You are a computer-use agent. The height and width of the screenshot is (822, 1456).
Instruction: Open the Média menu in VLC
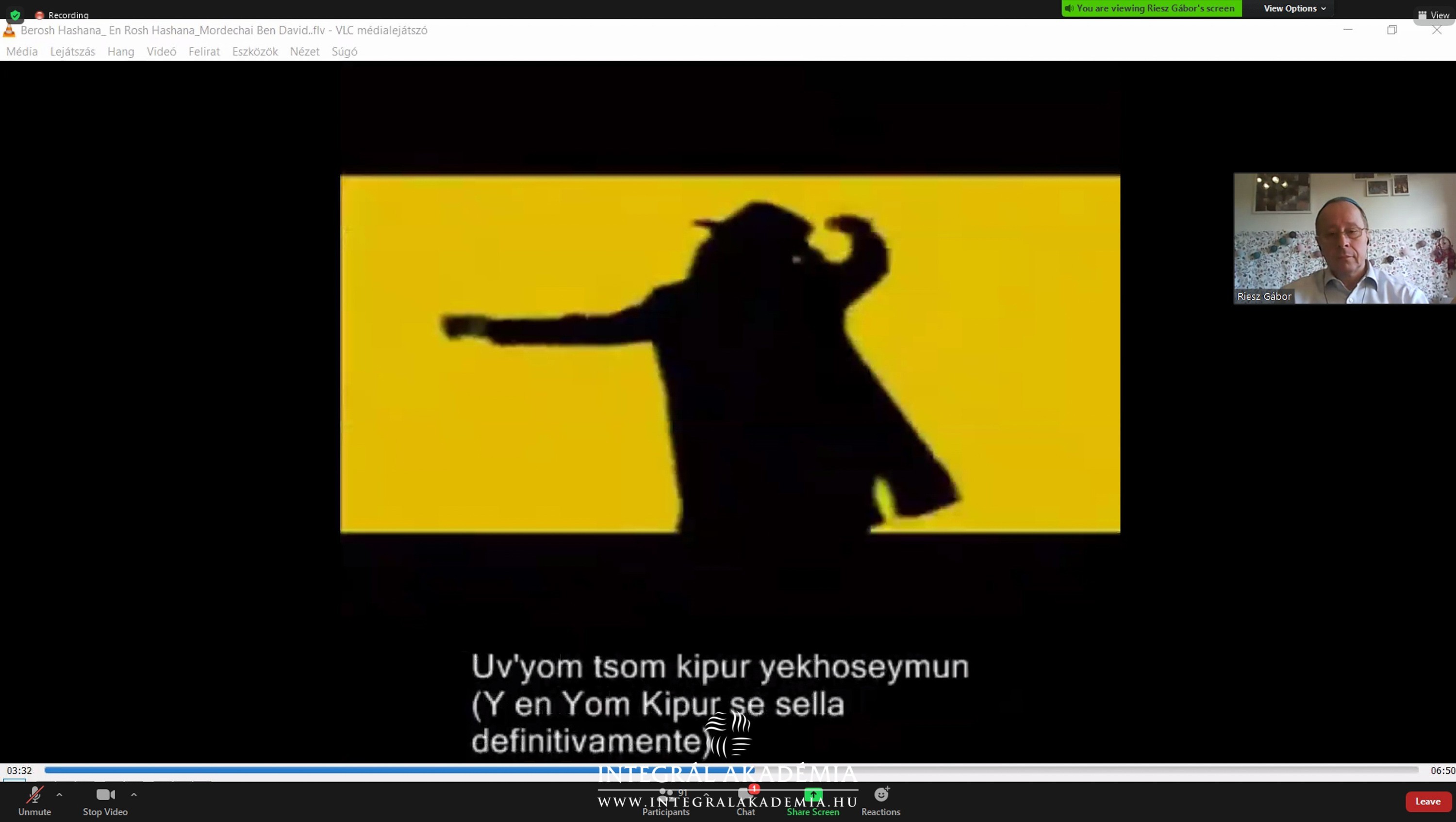click(22, 51)
